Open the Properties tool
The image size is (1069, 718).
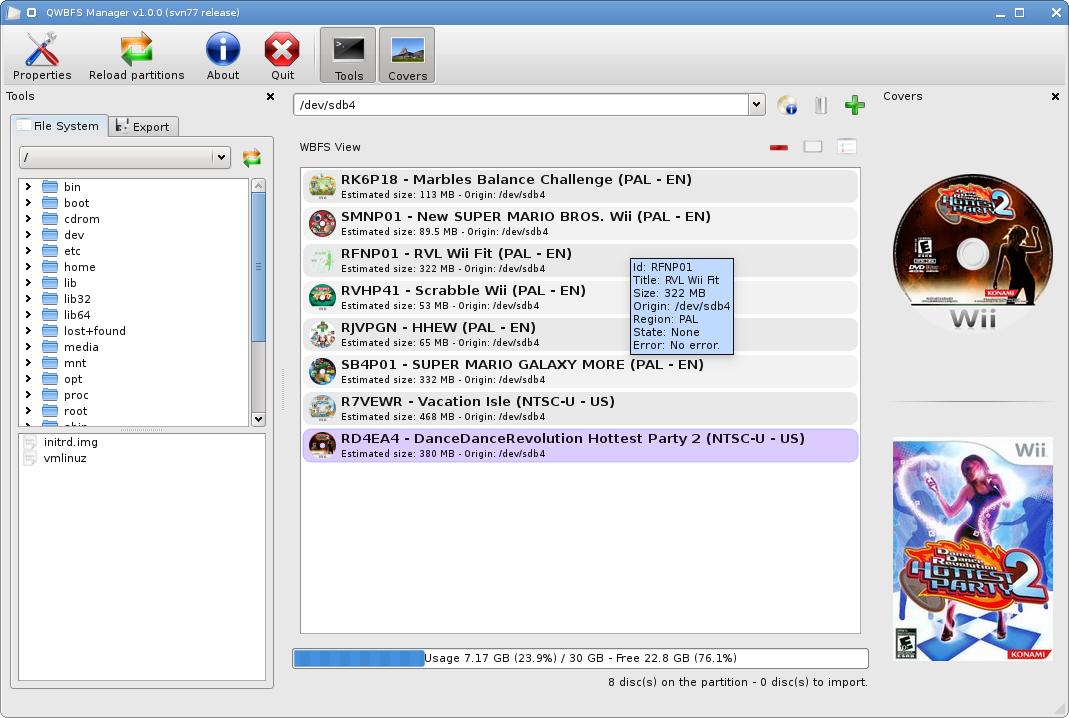[42, 56]
